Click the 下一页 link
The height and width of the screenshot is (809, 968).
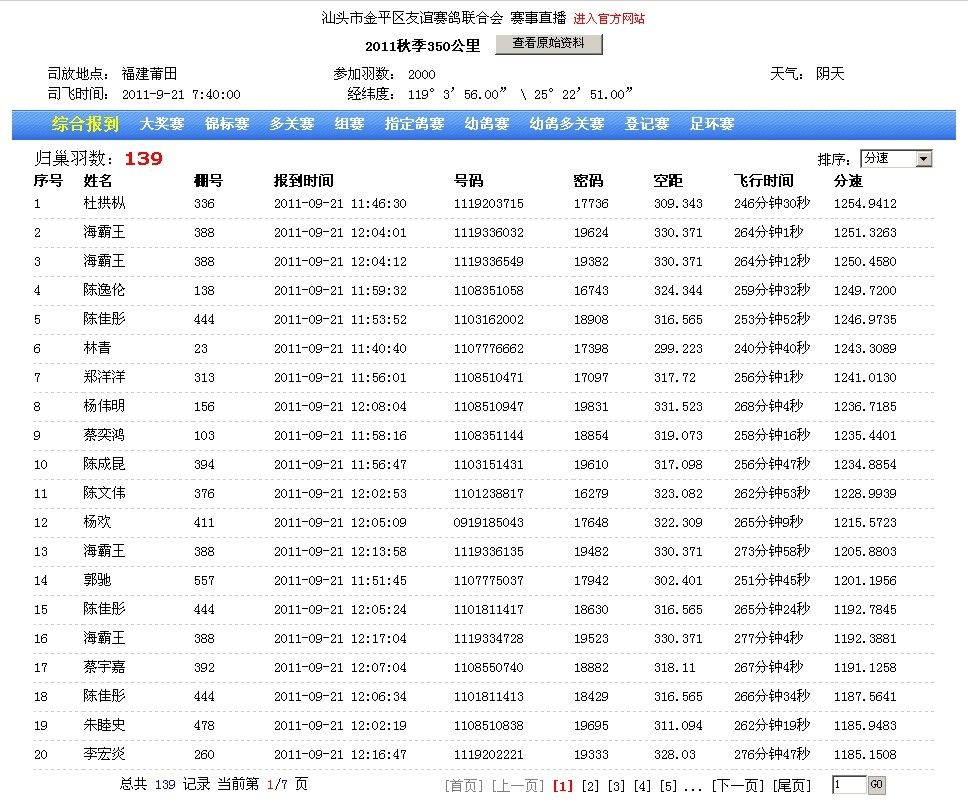(x=738, y=786)
